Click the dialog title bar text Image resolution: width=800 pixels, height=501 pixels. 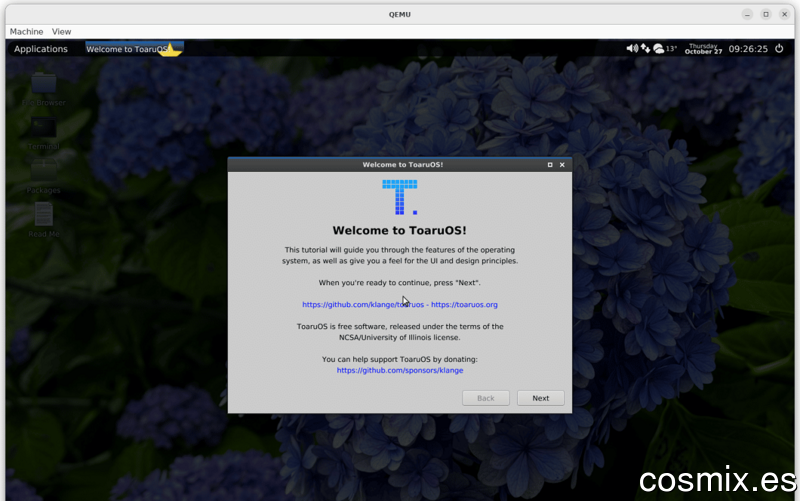tap(403, 165)
